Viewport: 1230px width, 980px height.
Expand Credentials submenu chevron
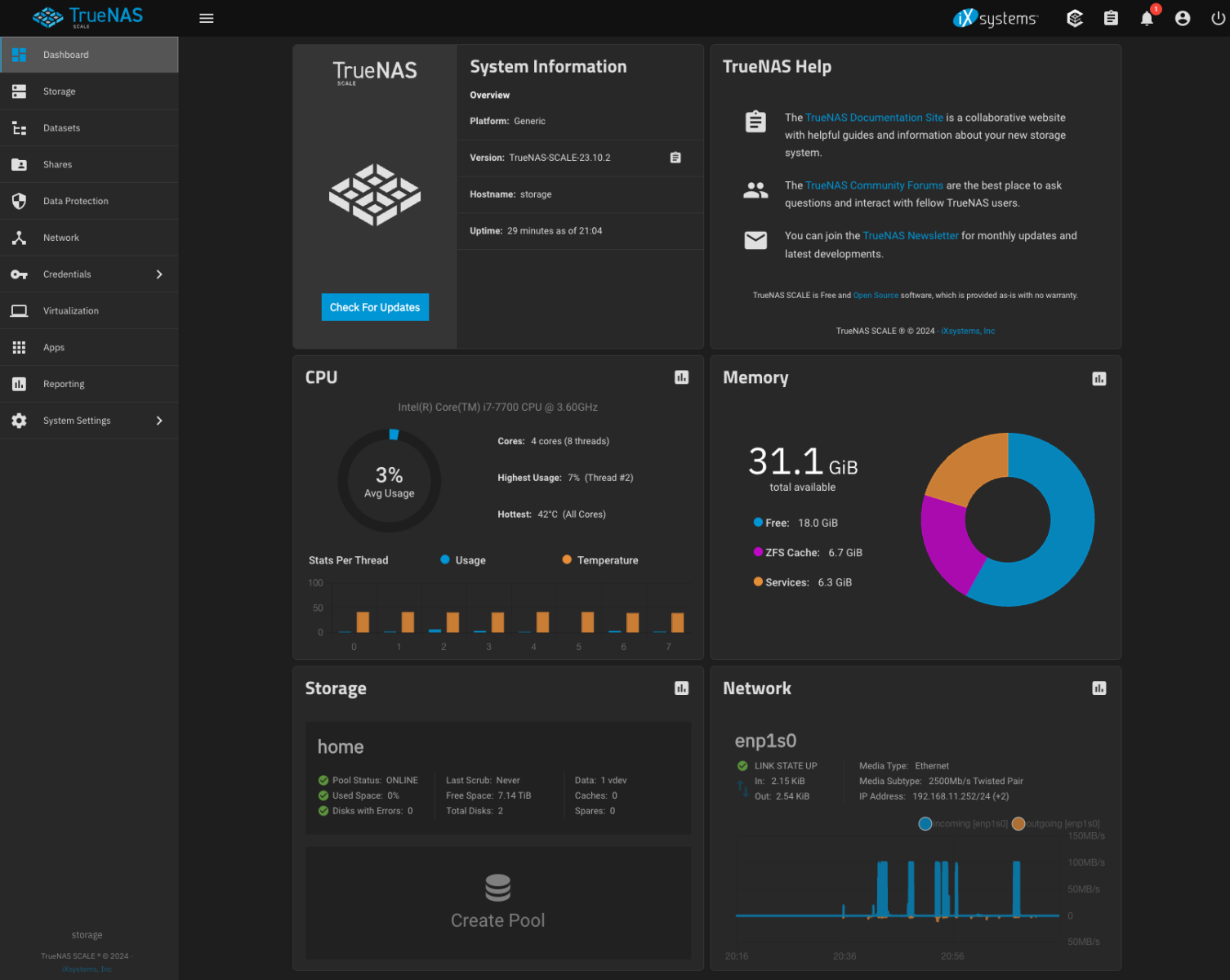tap(159, 274)
